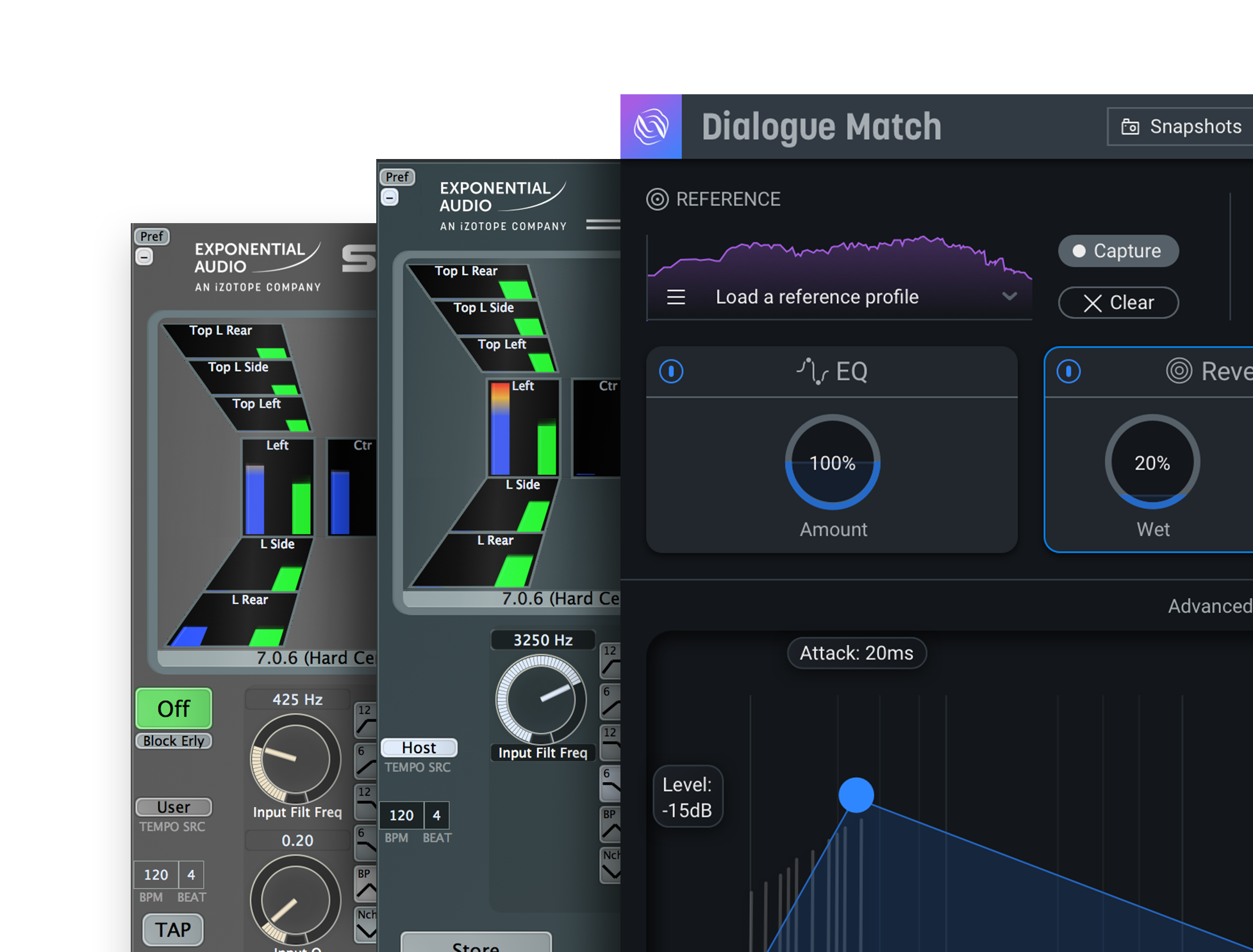The width and height of the screenshot is (1253, 952).
Task: Click the Ctr meter in left window
Action: pos(352,487)
